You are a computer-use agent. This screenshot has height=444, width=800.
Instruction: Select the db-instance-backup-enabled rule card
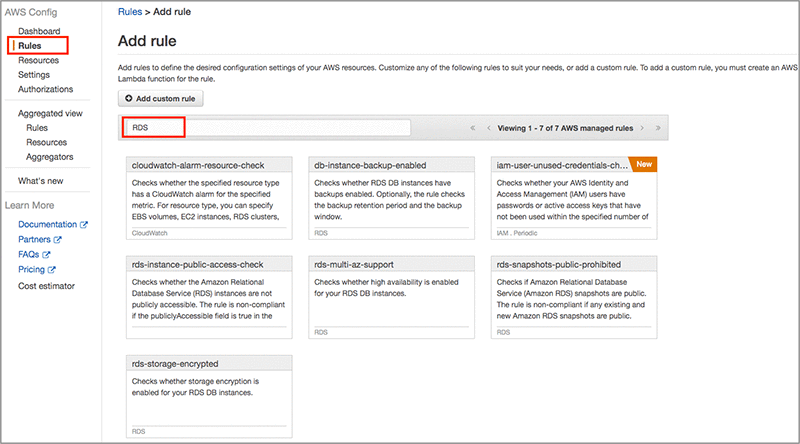click(391, 198)
